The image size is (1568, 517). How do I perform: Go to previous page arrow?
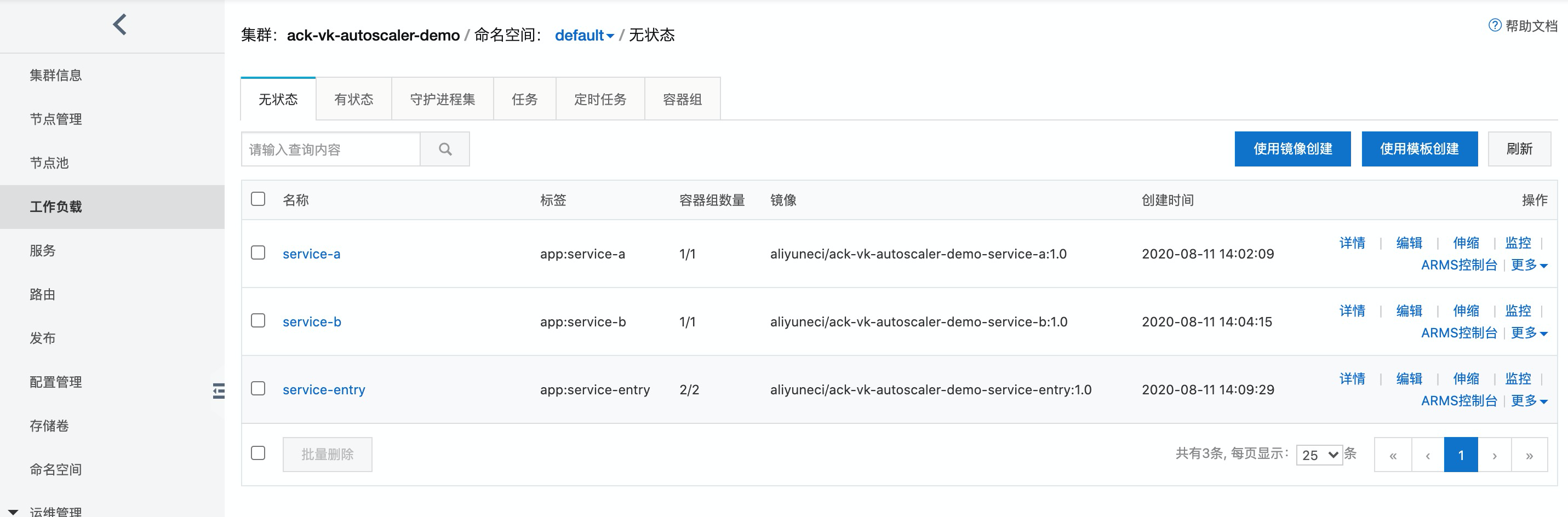tap(1427, 455)
